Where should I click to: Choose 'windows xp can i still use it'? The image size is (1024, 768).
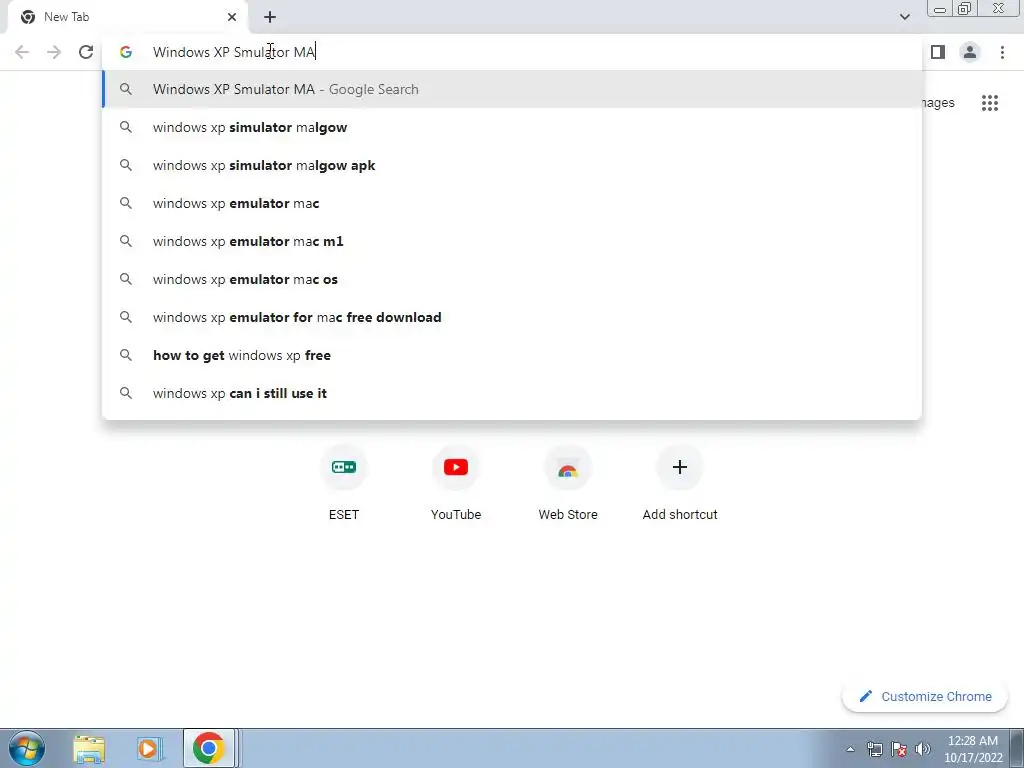512,392
